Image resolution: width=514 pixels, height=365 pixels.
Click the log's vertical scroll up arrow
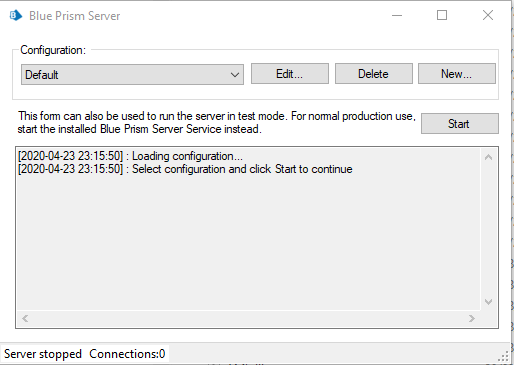click(488, 157)
